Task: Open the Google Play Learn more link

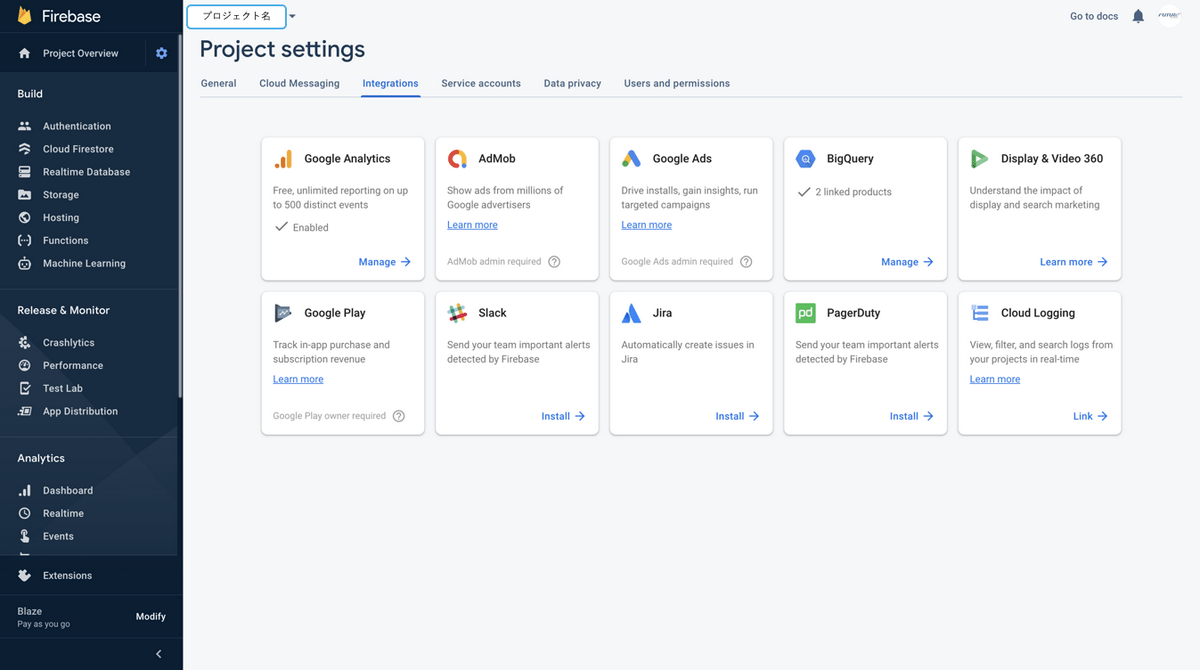Action: (298, 379)
